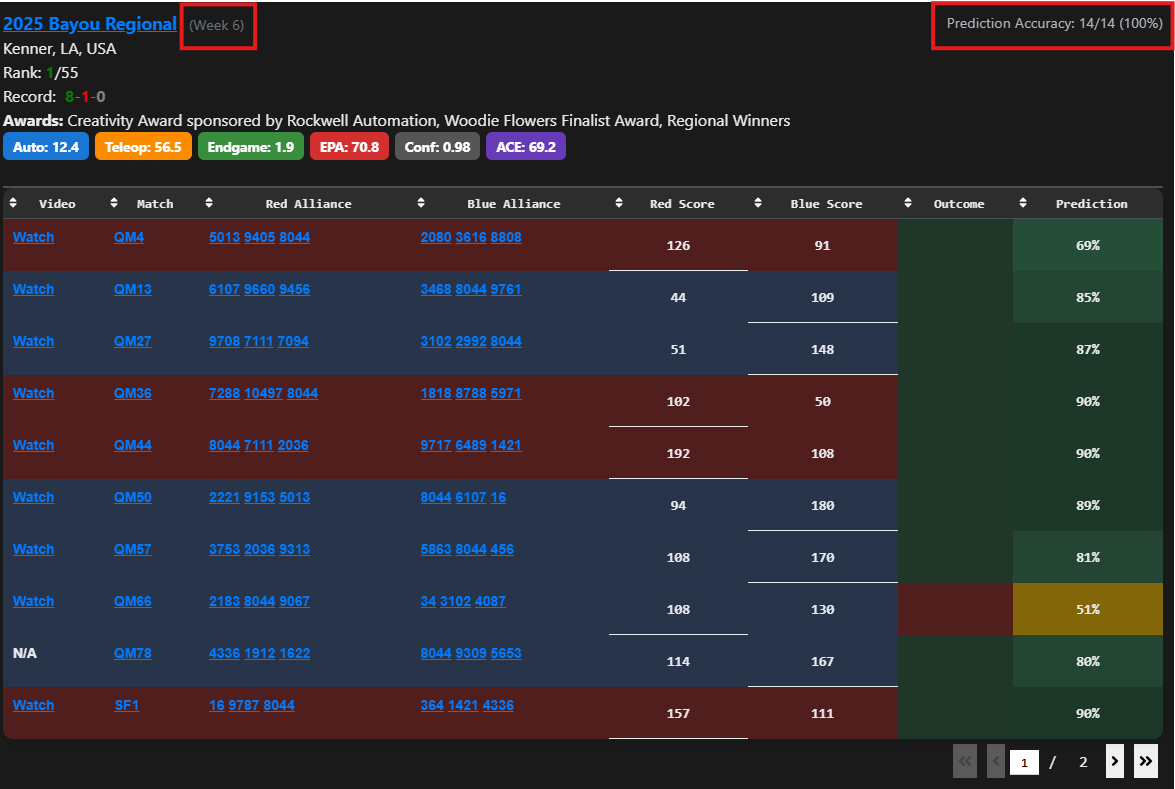Open 2025 Bayou Regional event link

click(90, 24)
